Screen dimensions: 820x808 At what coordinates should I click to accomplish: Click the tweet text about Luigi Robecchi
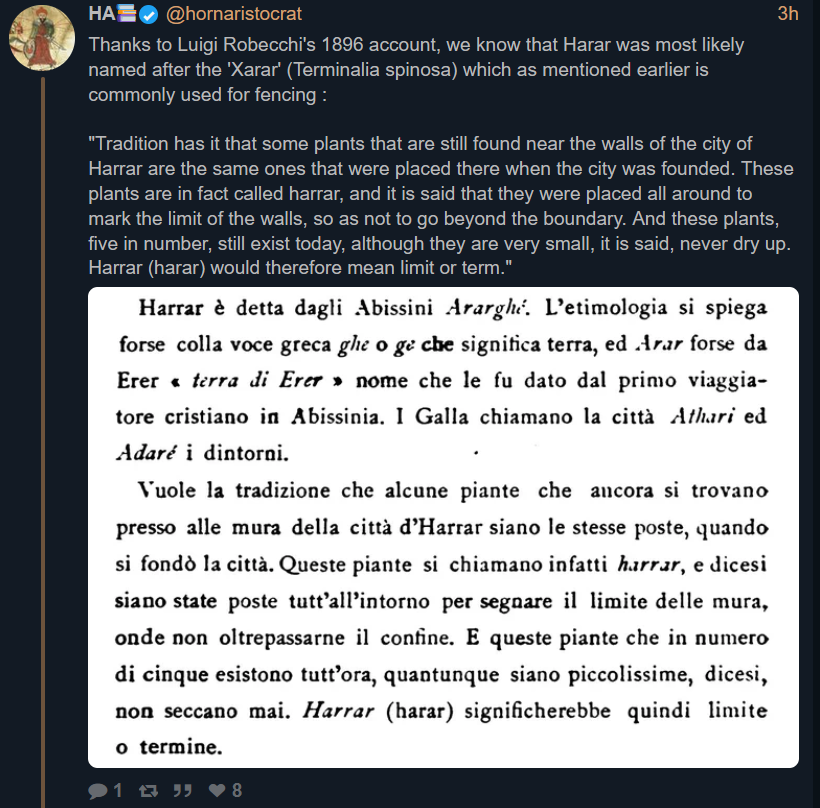(x=415, y=70)
